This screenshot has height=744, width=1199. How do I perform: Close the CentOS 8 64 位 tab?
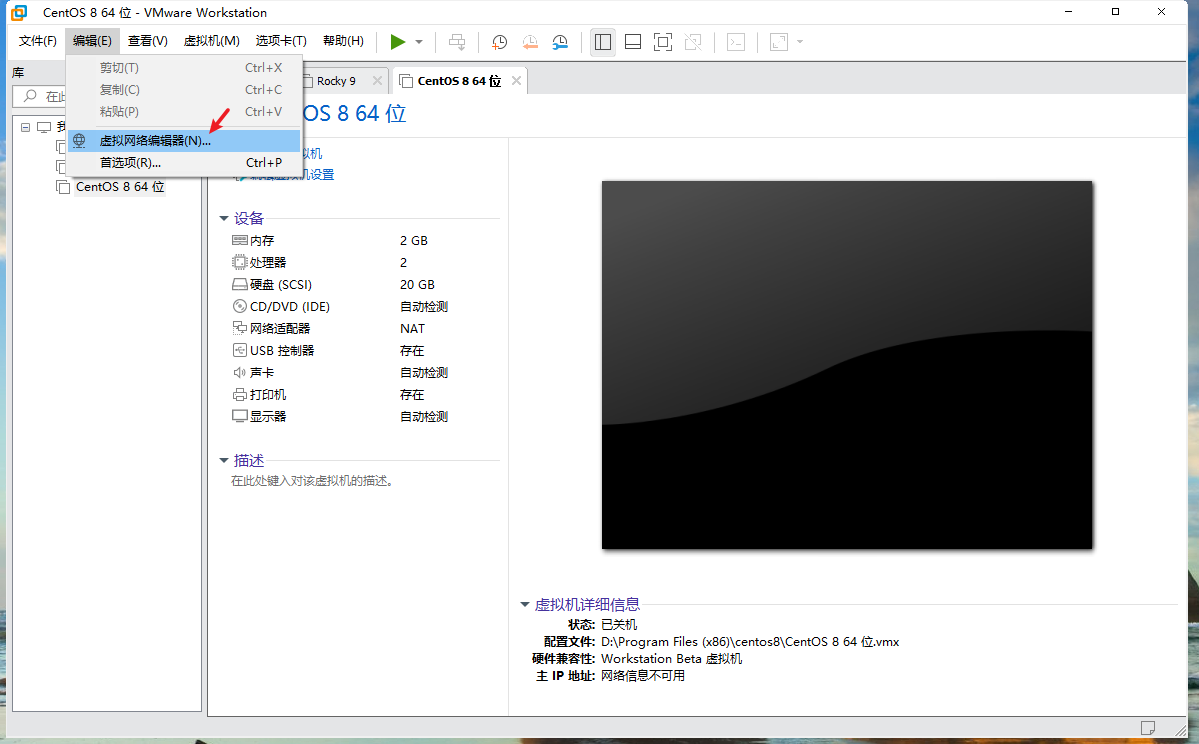pos(516,80)
